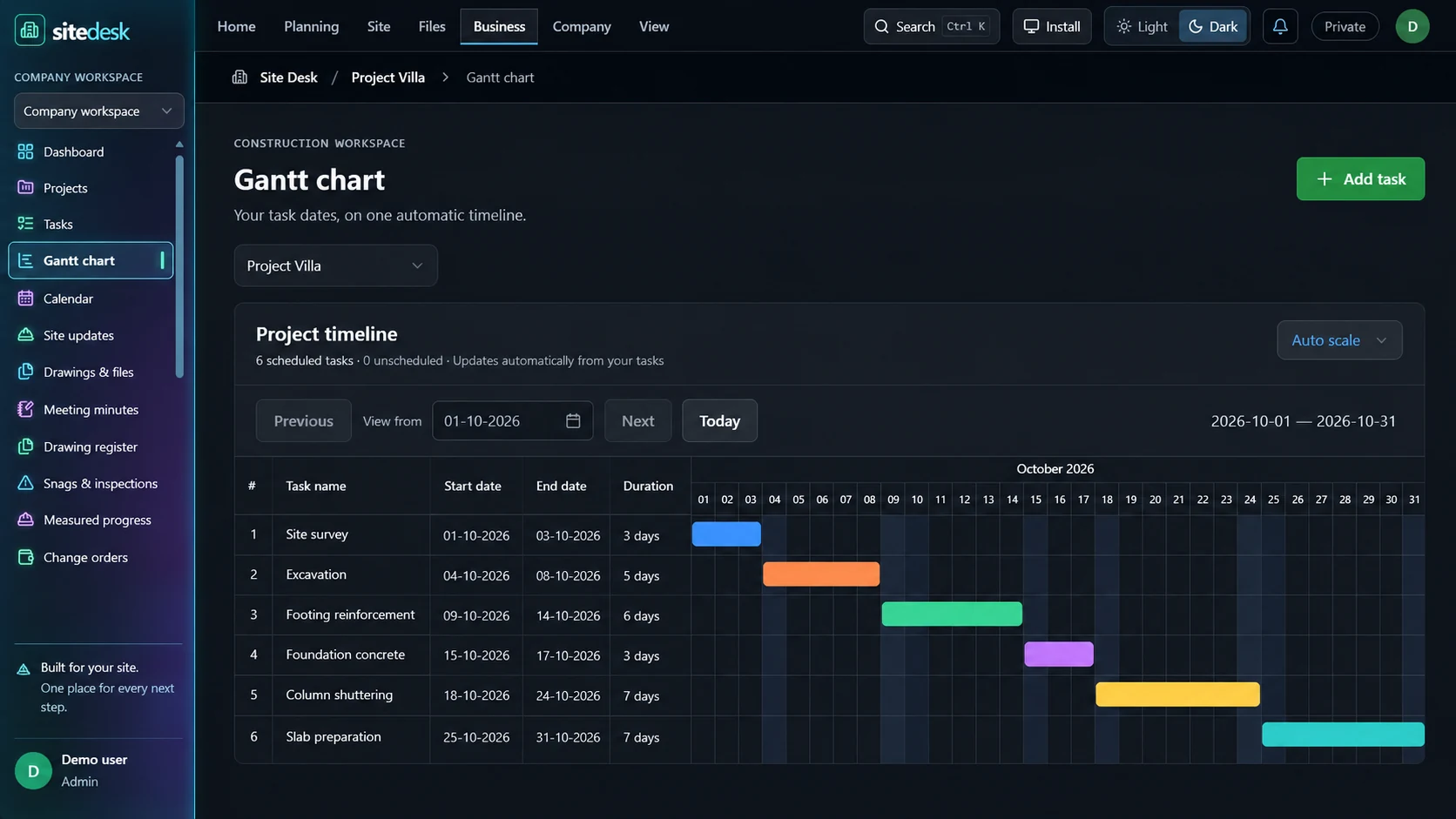Switch to Dark theme
This screenshot has height=819, width=1456.
coord(1213,26)
